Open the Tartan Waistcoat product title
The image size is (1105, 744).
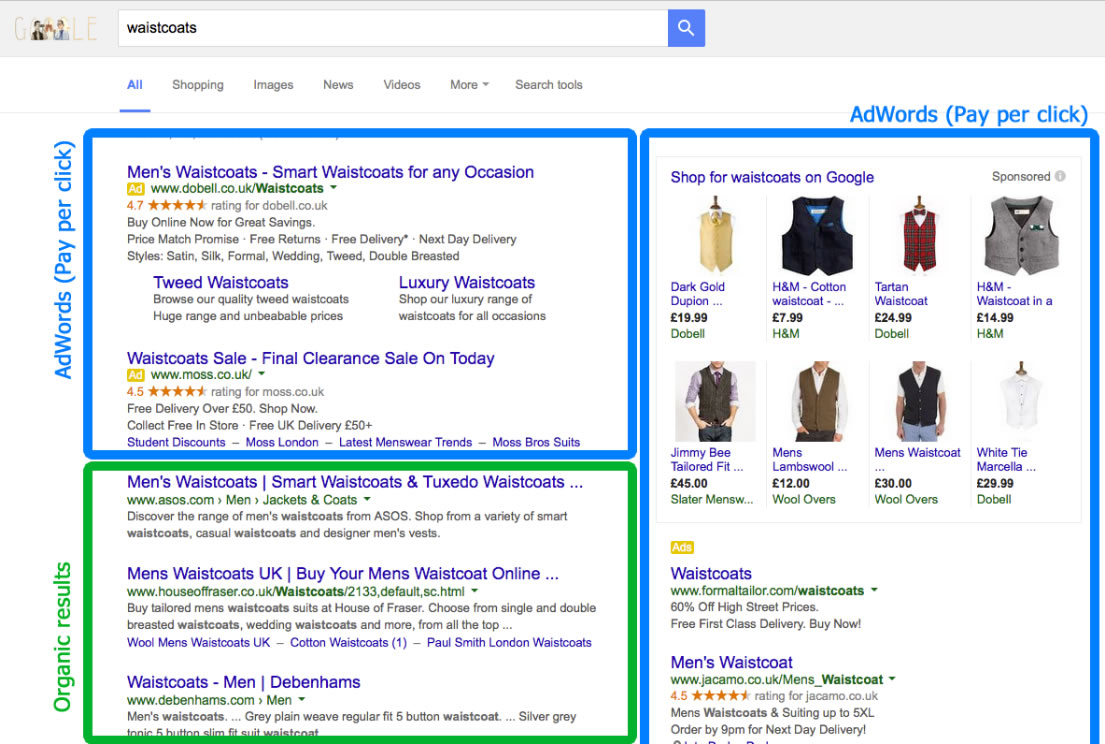tap(901, 294)
